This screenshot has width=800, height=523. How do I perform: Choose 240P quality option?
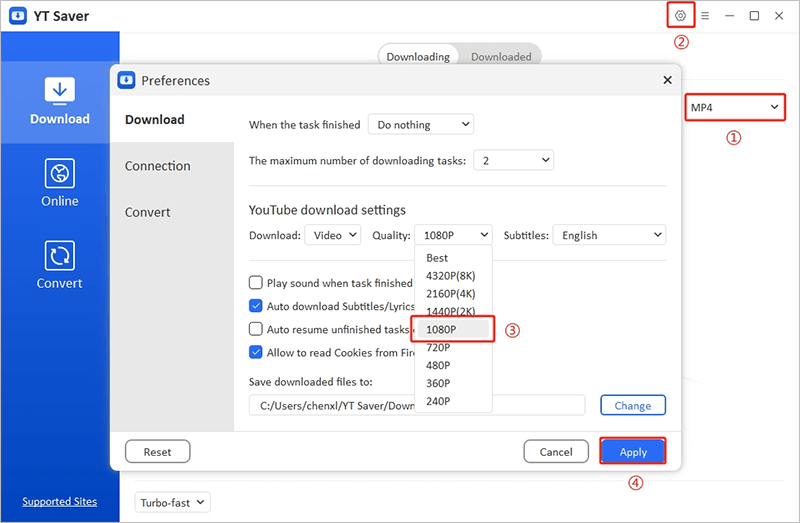pyautogui.click(x=454, y=401)
